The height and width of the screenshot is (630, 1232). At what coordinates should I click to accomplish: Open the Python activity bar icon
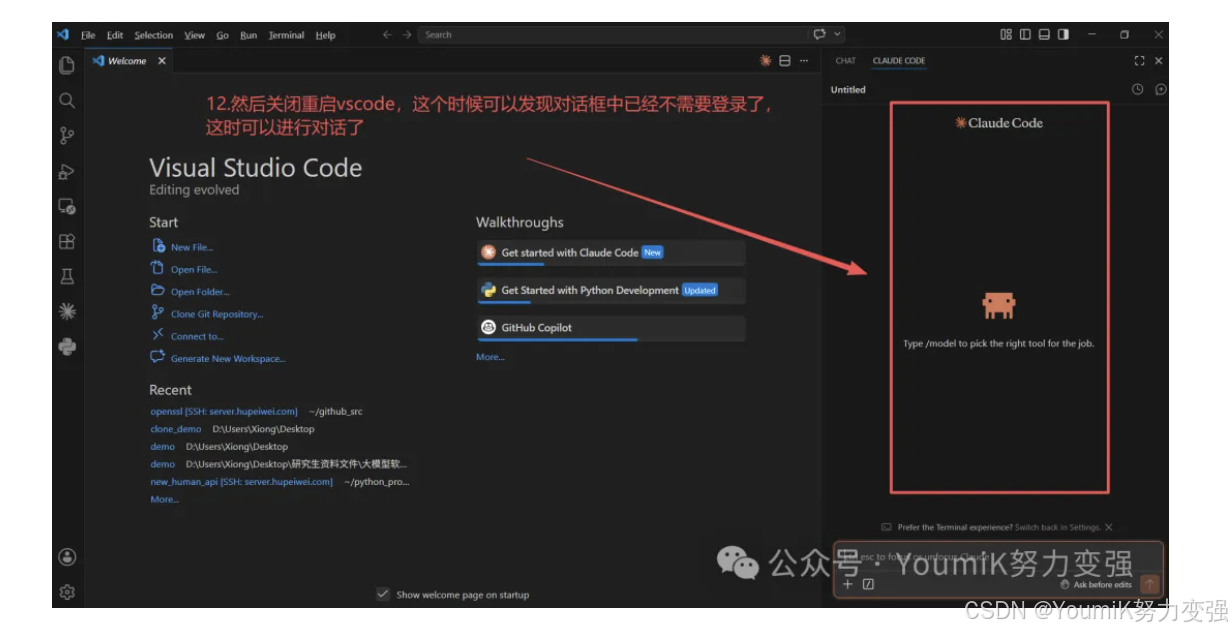click(67, 347)
